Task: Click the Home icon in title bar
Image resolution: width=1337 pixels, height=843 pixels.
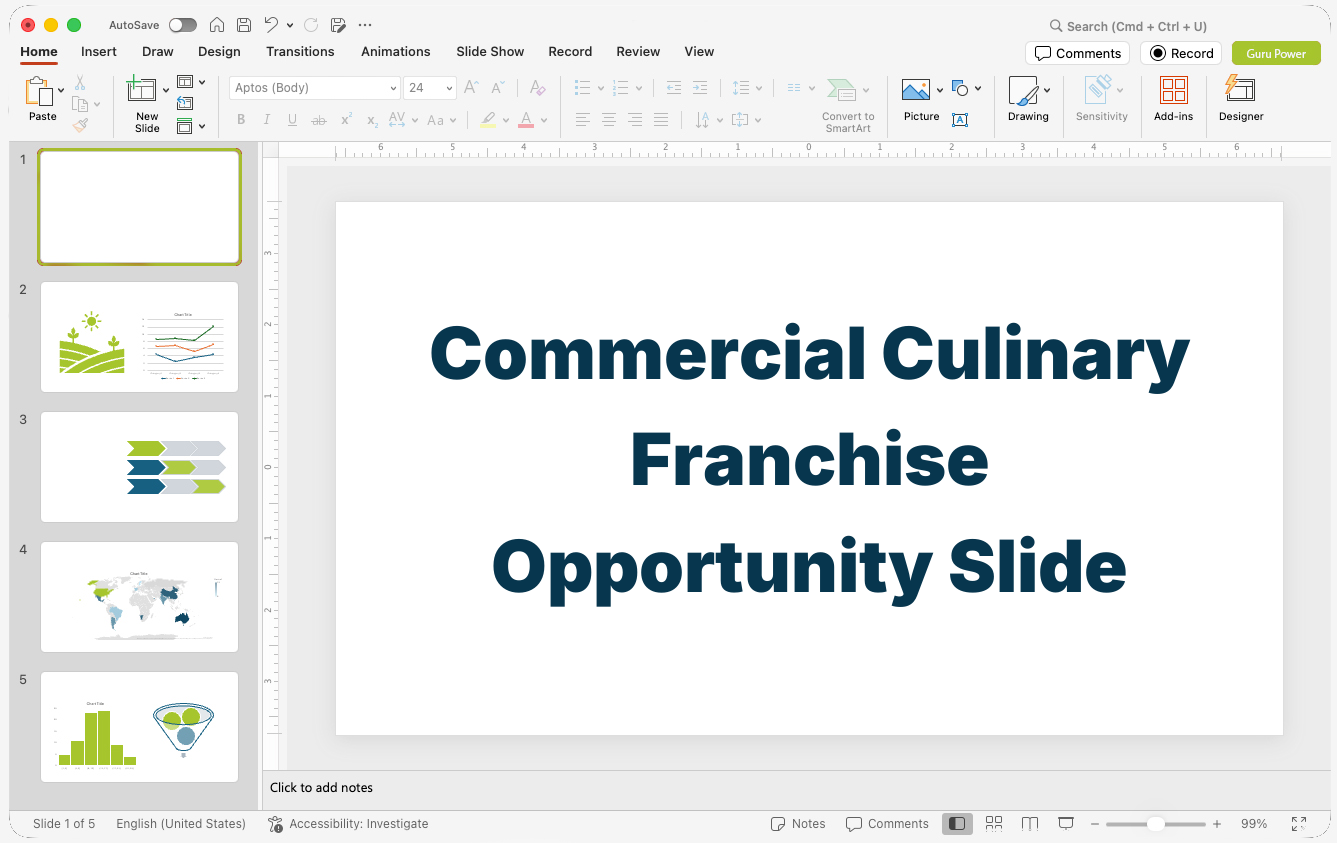Action: coord(217,25)
